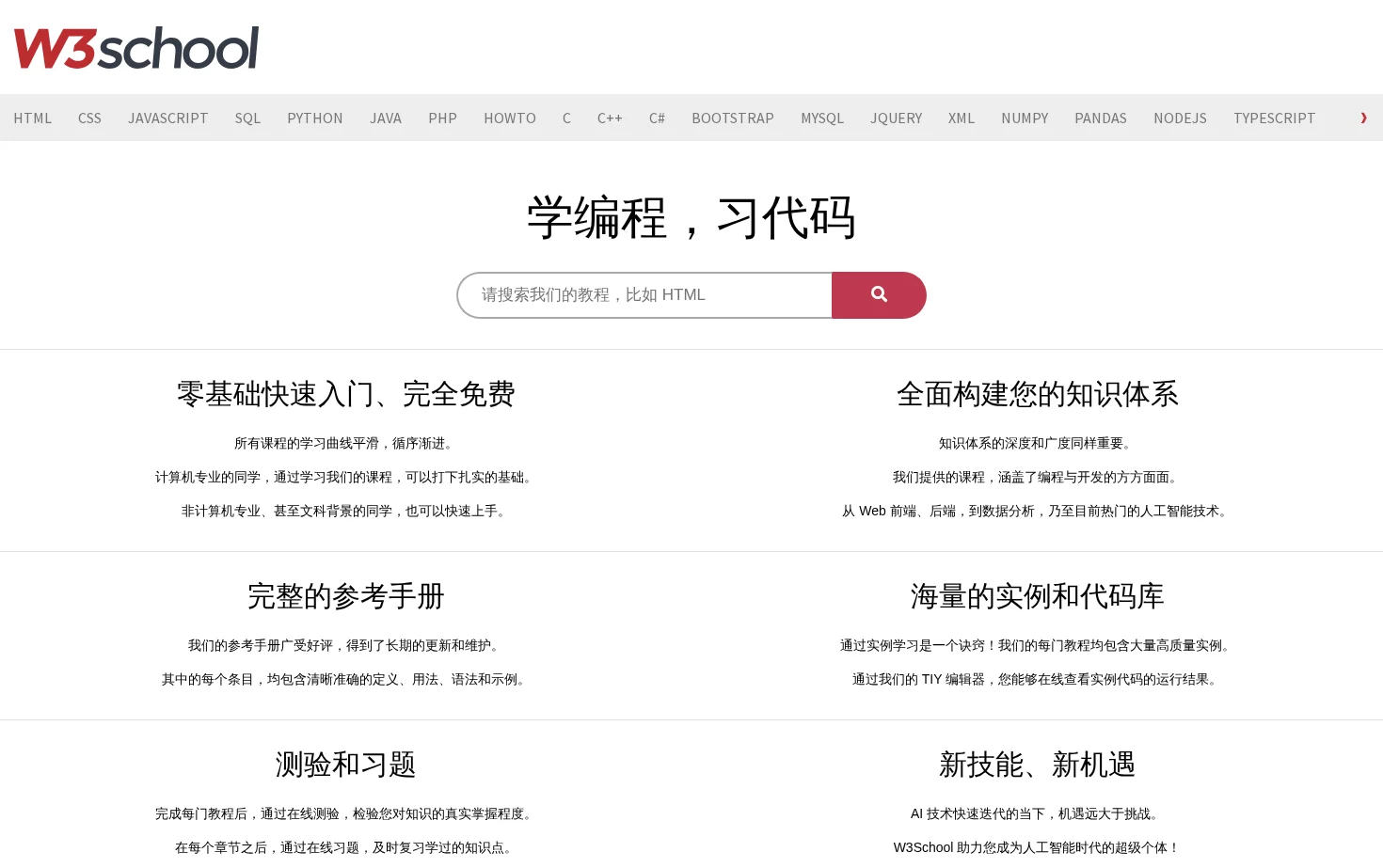Image resolution: width=1383 pixels, height=868 pixels.
Task: Go to NUMPY tutorial link
Action: (1025, 118)
